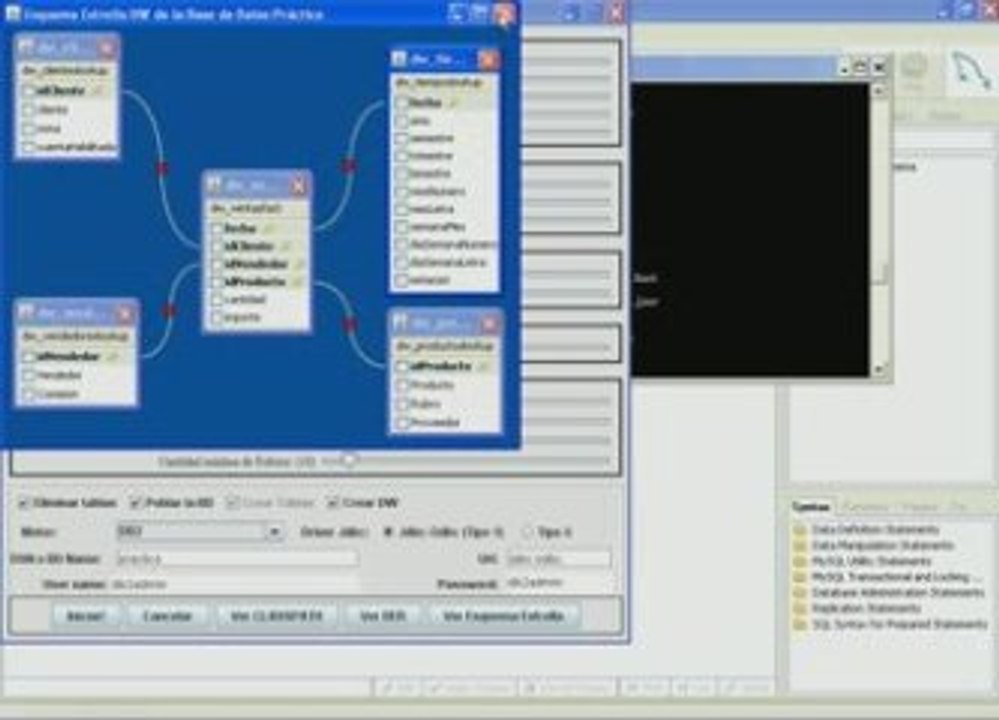Check the zona field in clientes table
This screenshot has height=720, width=999.
pos(28,129)
